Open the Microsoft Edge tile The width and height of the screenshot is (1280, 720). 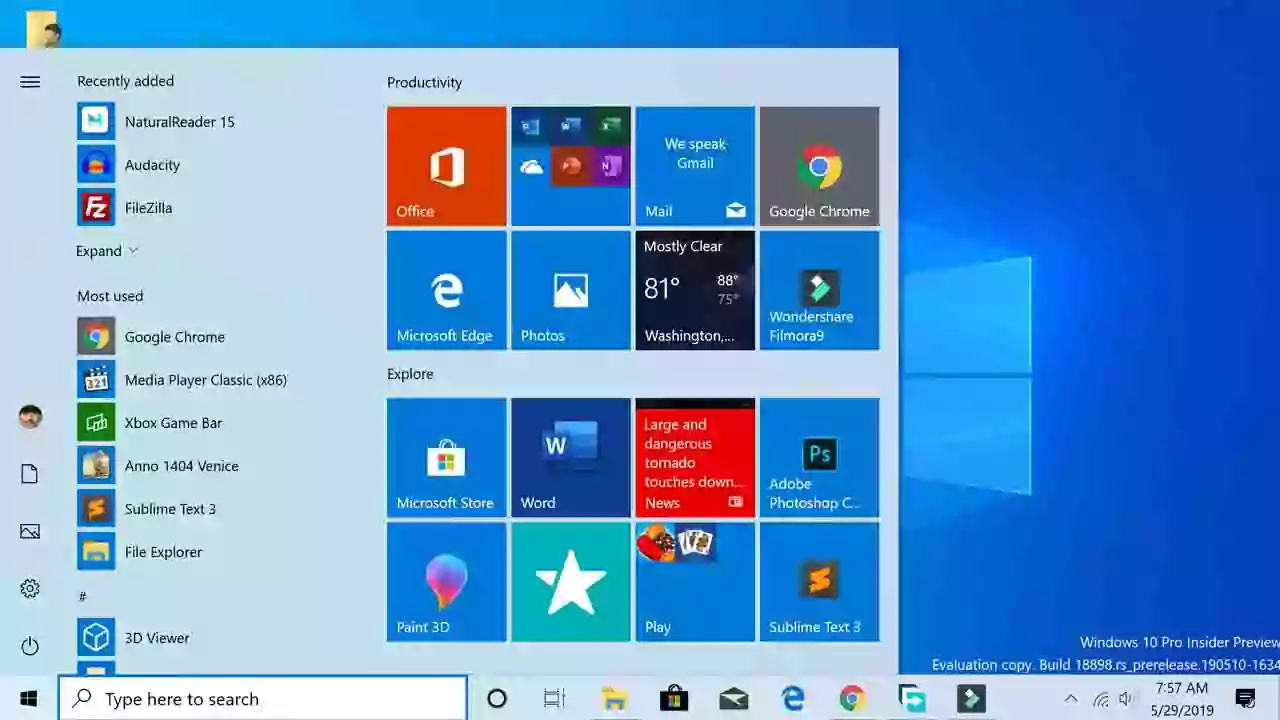[446, 290]
